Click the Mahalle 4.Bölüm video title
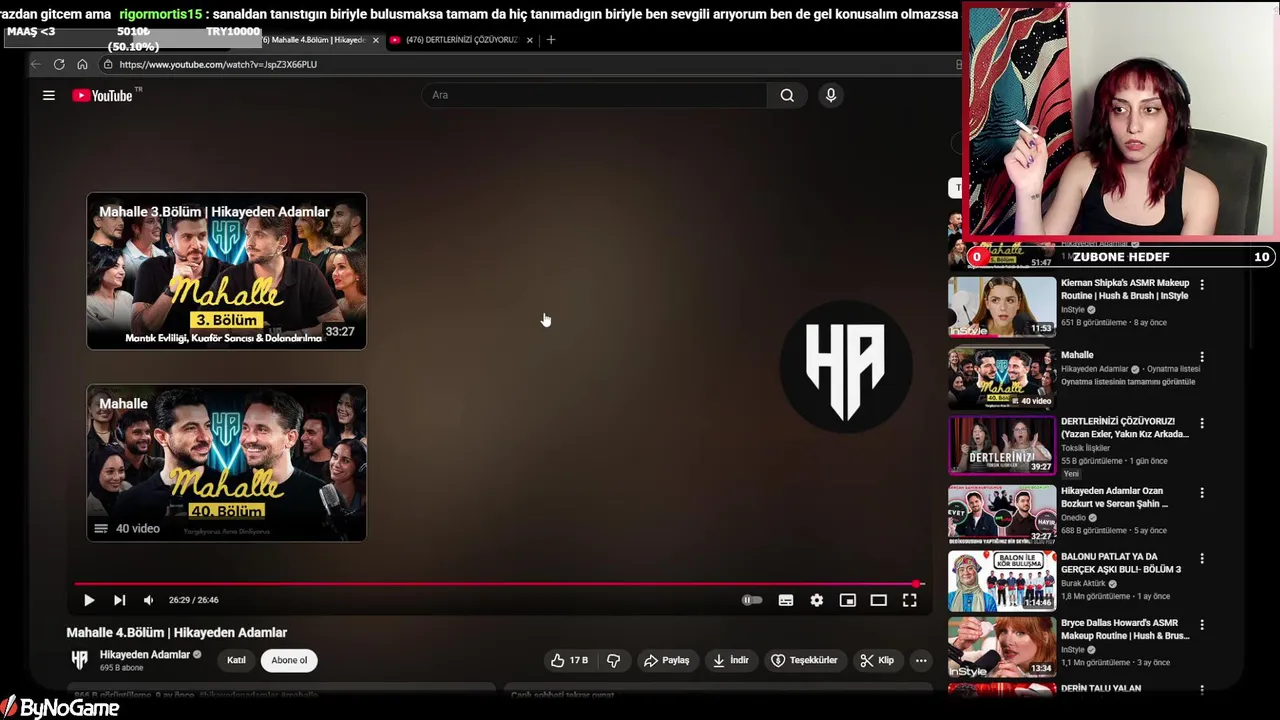 (177, 632)
